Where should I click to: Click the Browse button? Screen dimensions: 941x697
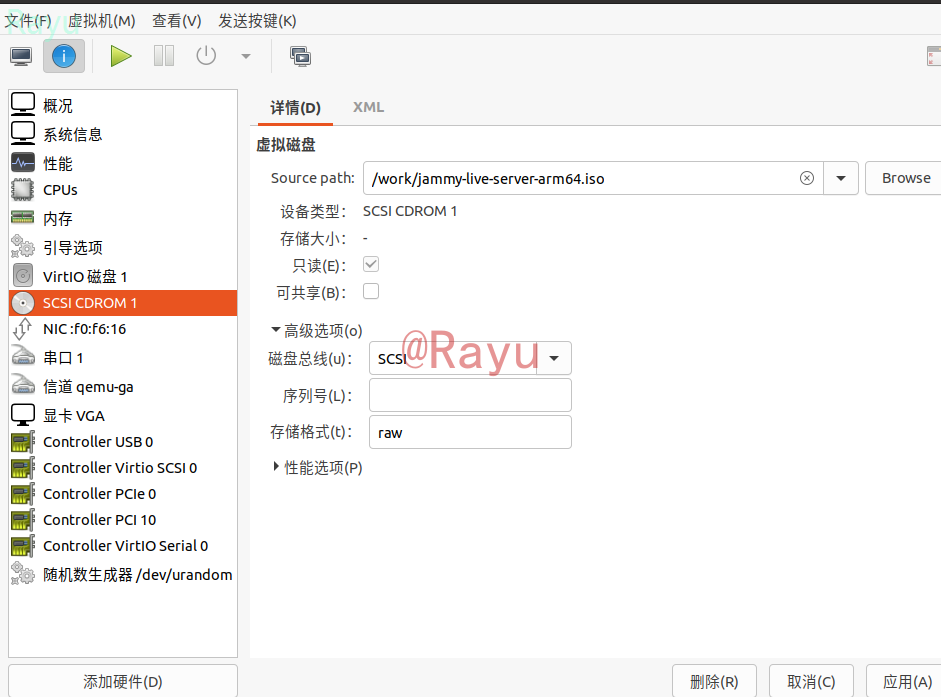pos(905,178)
